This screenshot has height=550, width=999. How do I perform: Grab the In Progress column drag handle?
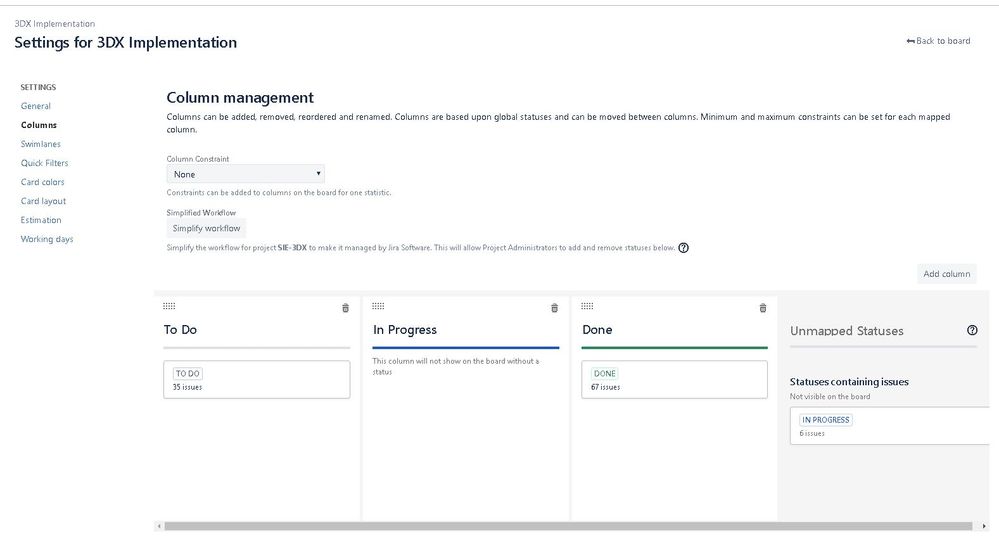378,306
